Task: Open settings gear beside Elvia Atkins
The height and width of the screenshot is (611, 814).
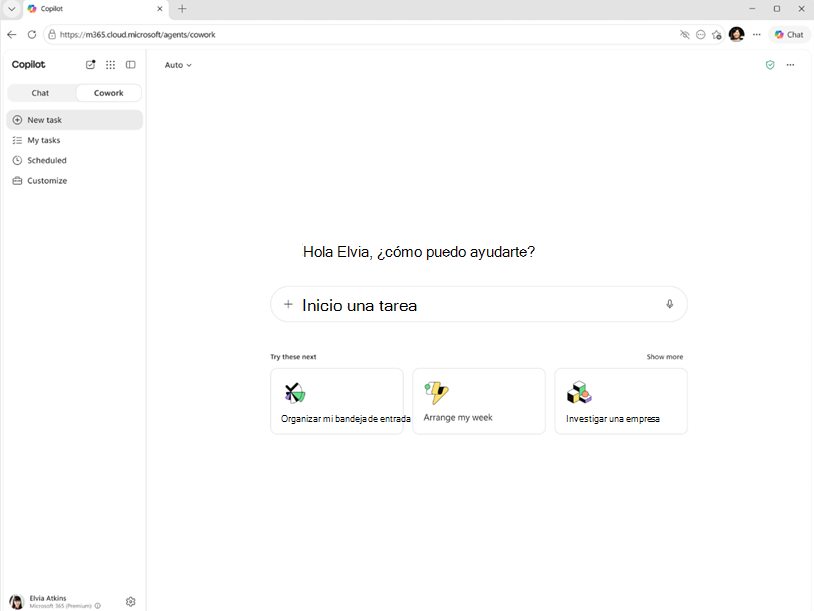Action: coord(130,601)
